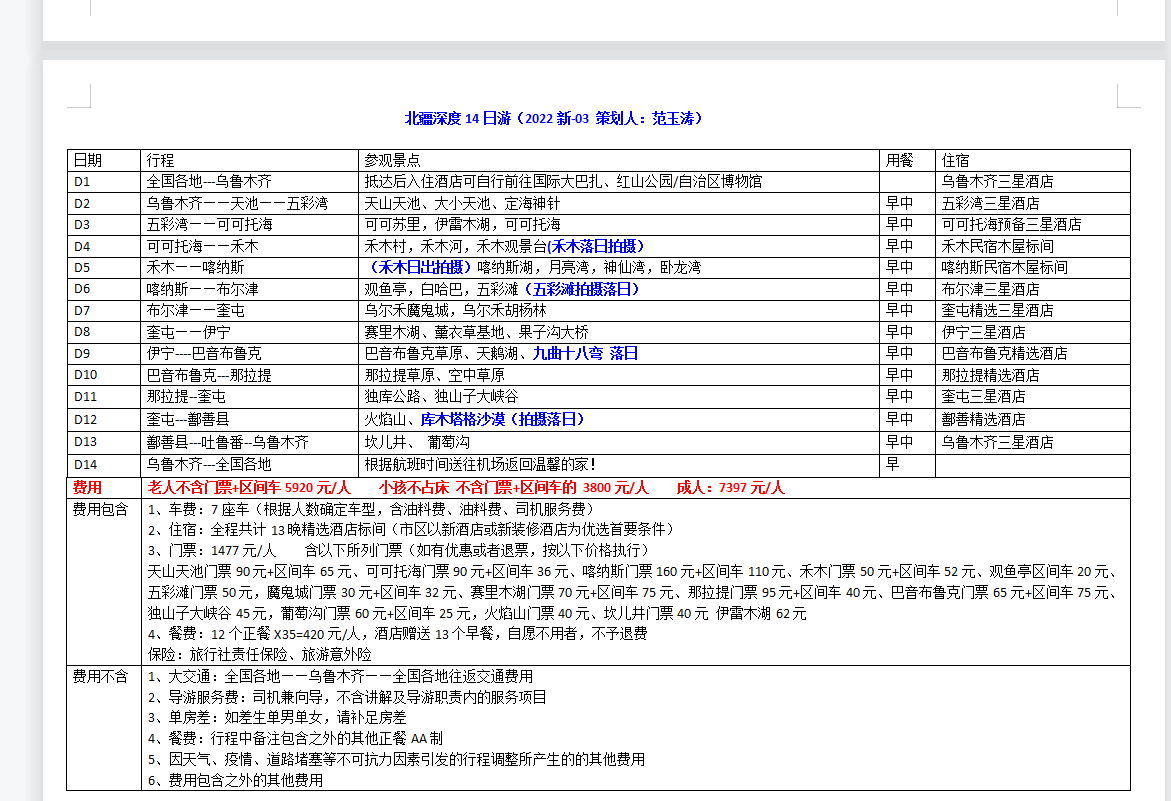Click the red "费用" row label

(88, 487)
